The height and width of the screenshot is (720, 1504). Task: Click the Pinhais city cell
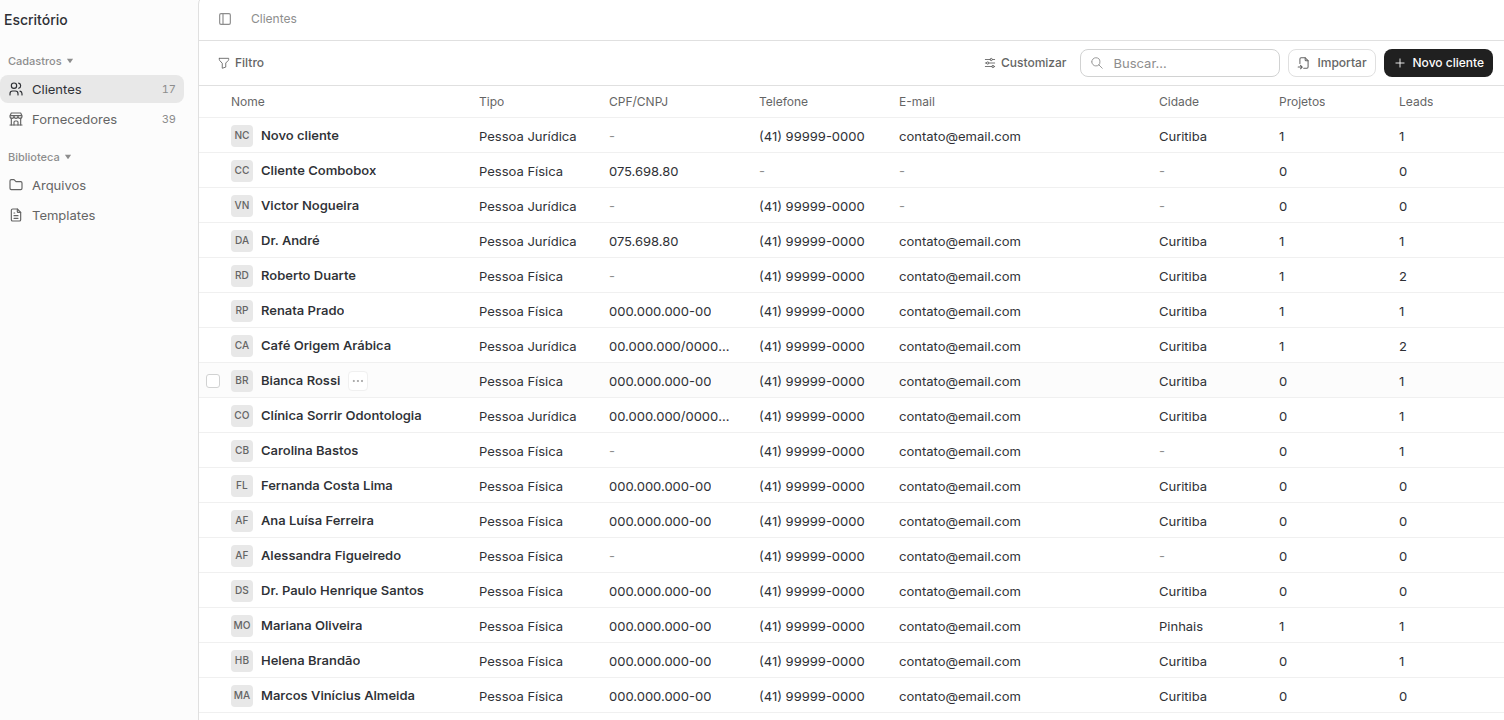click(x=1181, y=627)
